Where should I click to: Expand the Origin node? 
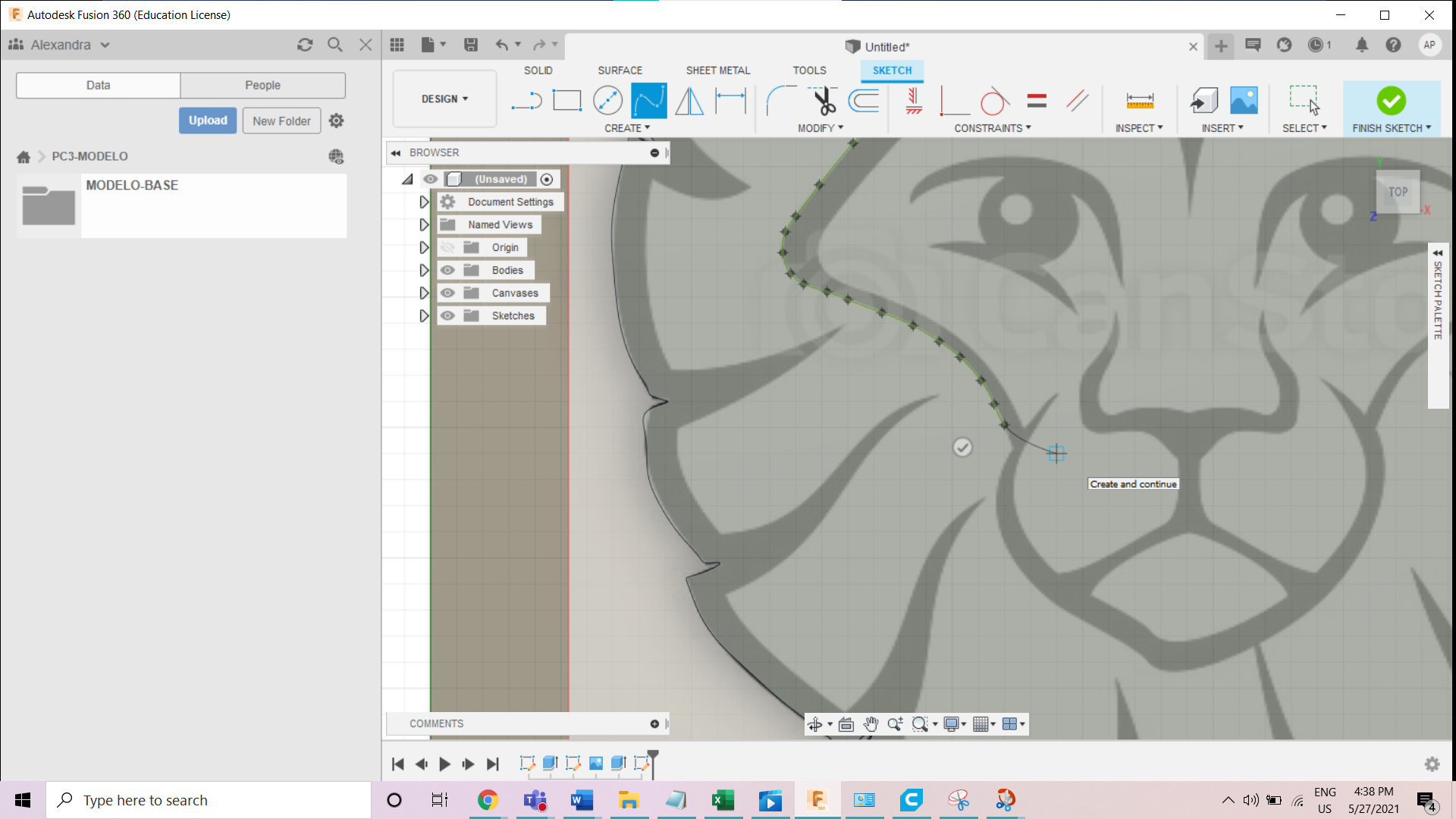click(x=424, y=247)
